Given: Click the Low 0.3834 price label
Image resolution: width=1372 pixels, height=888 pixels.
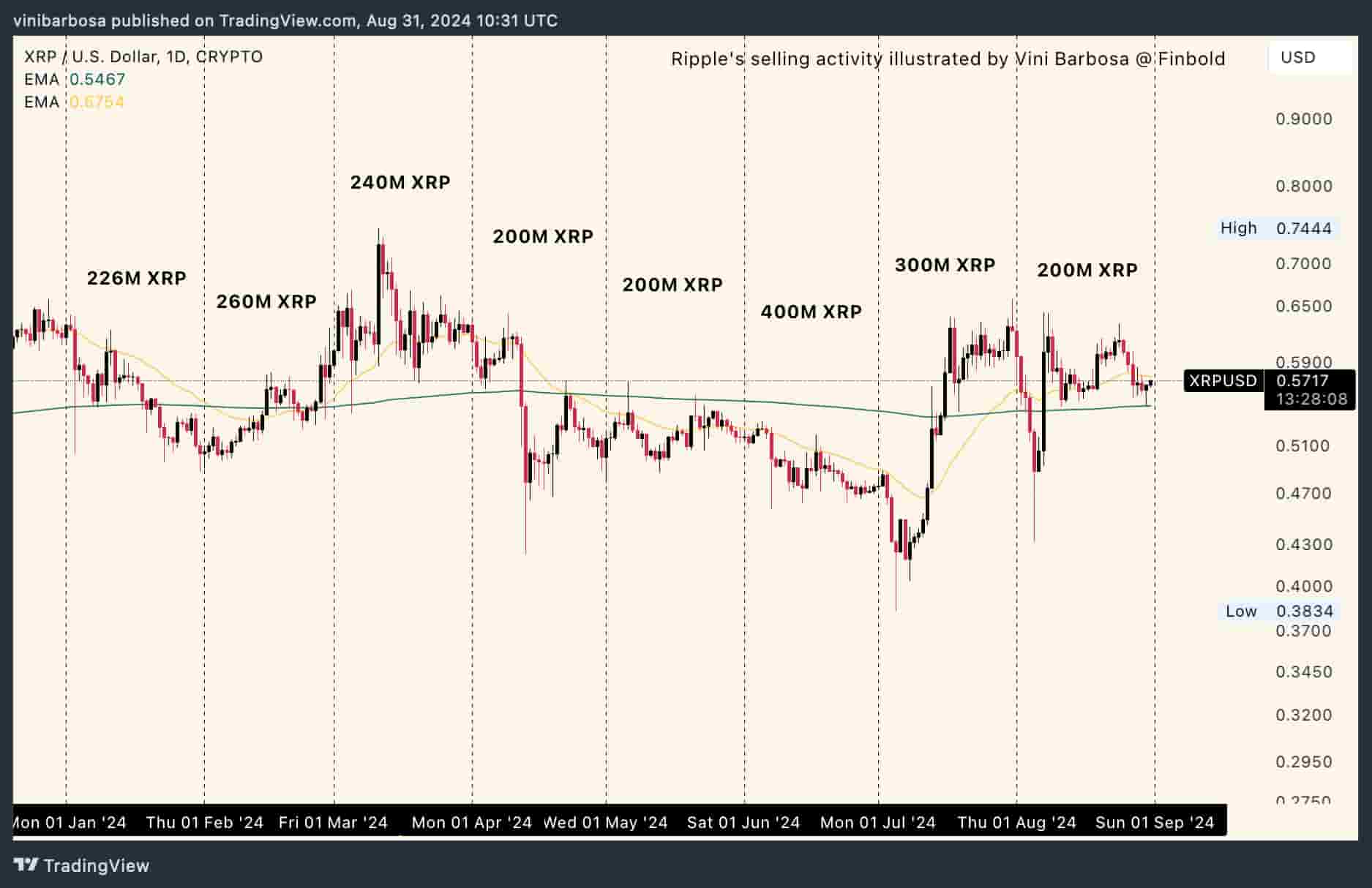Looking at the screenshot, I should [x=1280, y=611].
